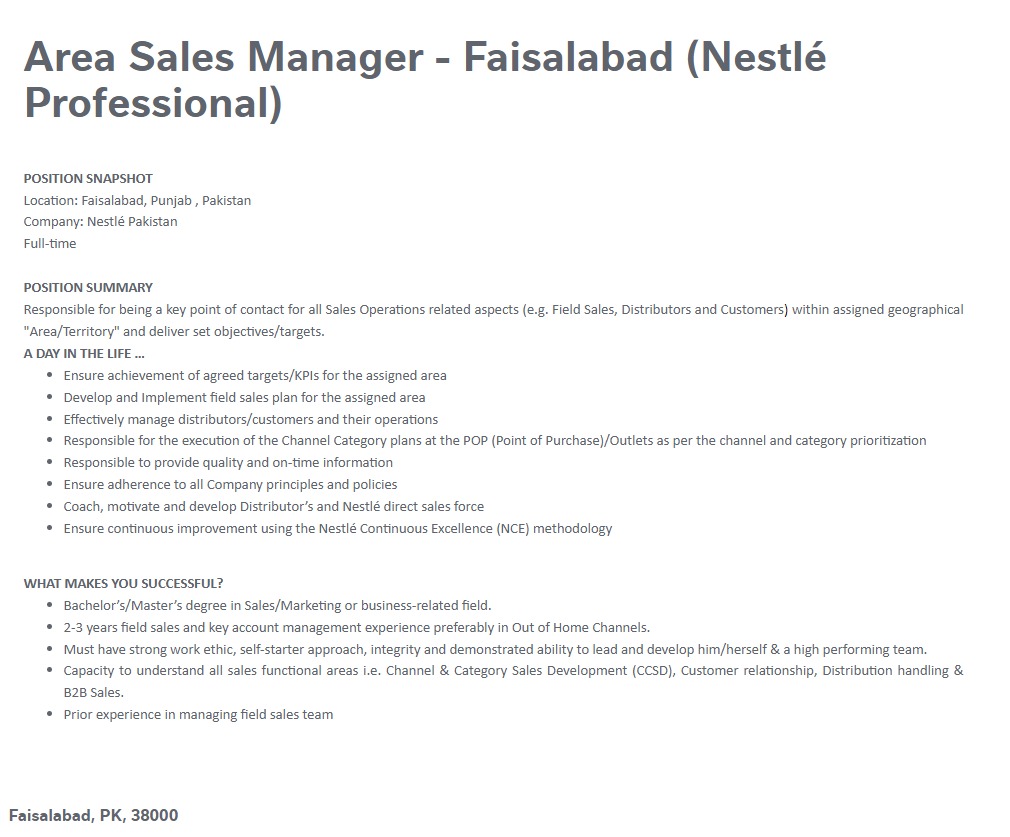Click the Bachelor's/Master's degree requirement bullet

click(x=277, y=605)
